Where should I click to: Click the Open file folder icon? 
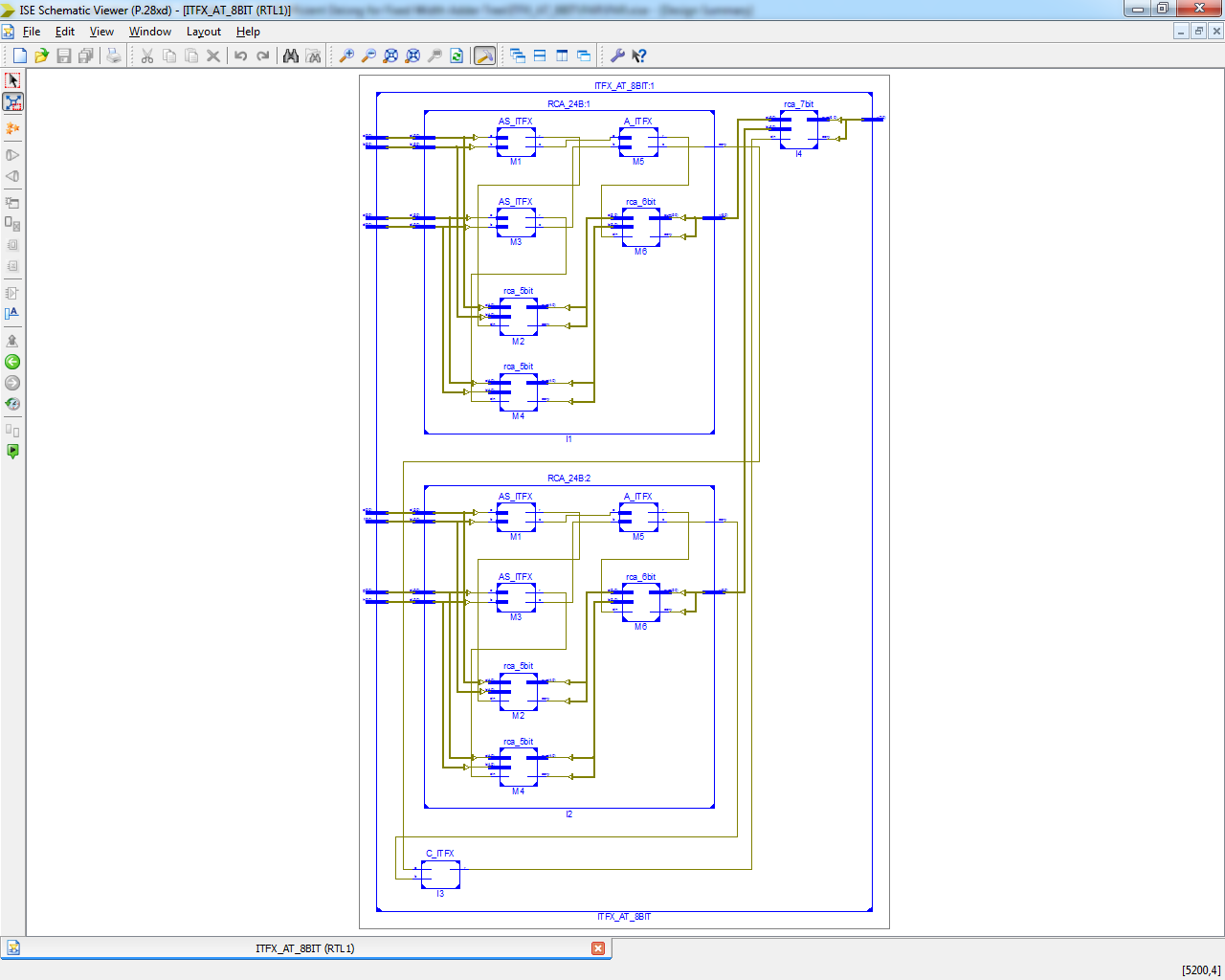pyautogui.click(x=41, y=56)
